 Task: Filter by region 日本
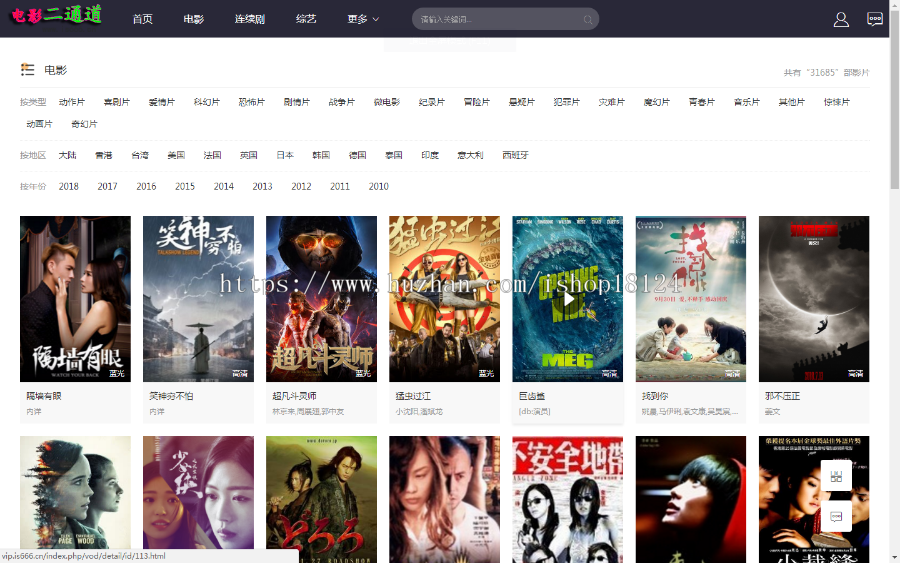point(285,156)
